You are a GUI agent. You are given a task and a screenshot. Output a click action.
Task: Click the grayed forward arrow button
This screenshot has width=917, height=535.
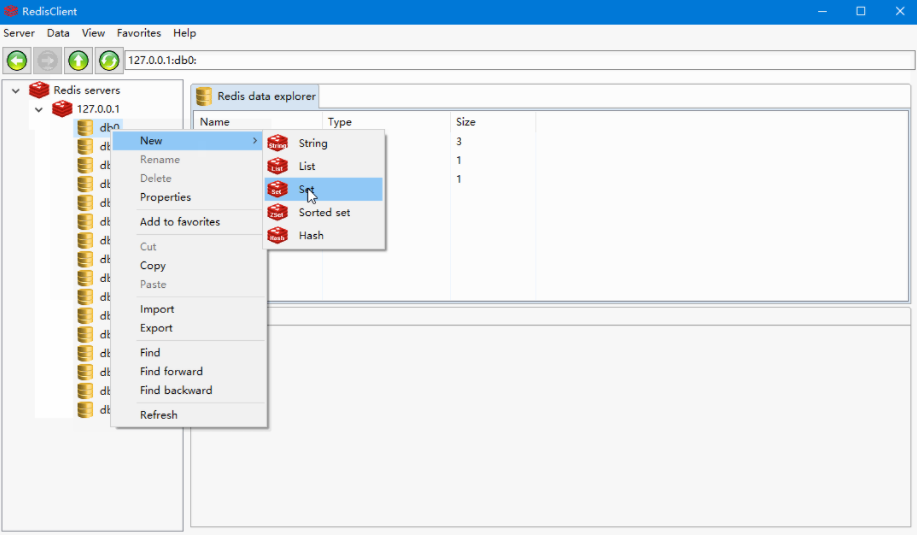(x=47, y=60)
